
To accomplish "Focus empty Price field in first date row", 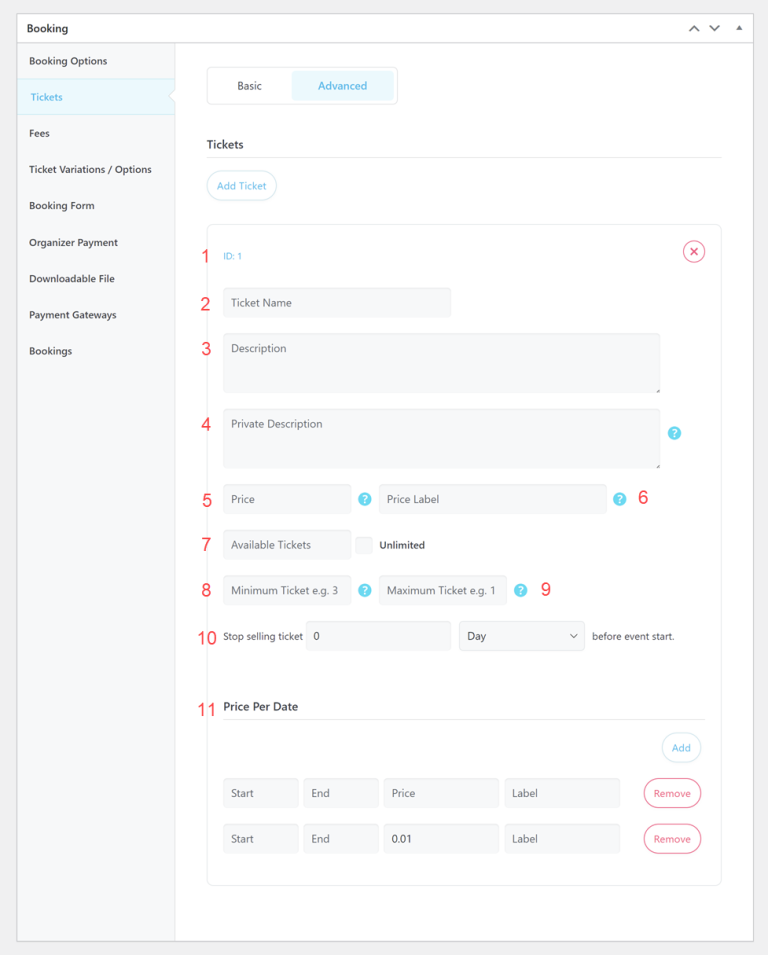I will 442,793.
